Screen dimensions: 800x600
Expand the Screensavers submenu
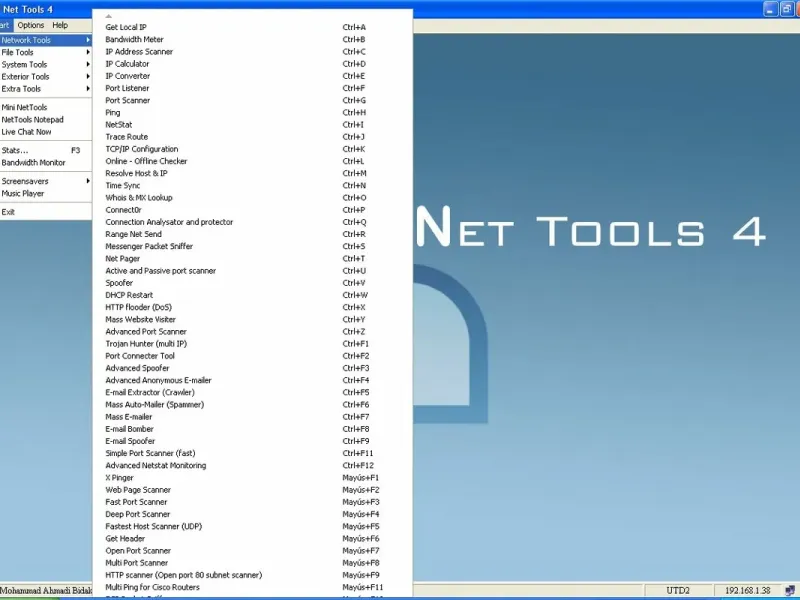[x=46, y=181]
